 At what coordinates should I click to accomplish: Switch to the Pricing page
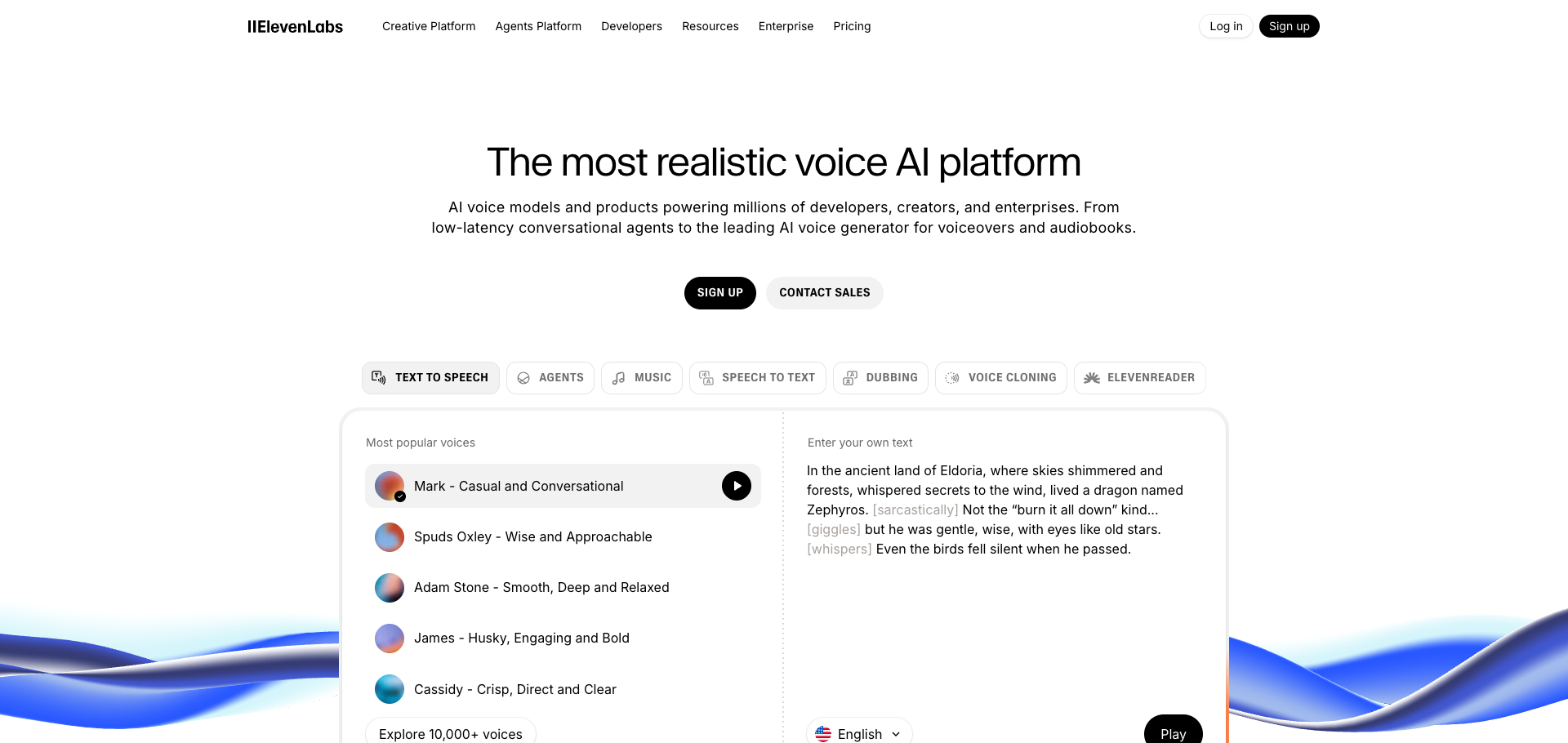tap(852, 26)
